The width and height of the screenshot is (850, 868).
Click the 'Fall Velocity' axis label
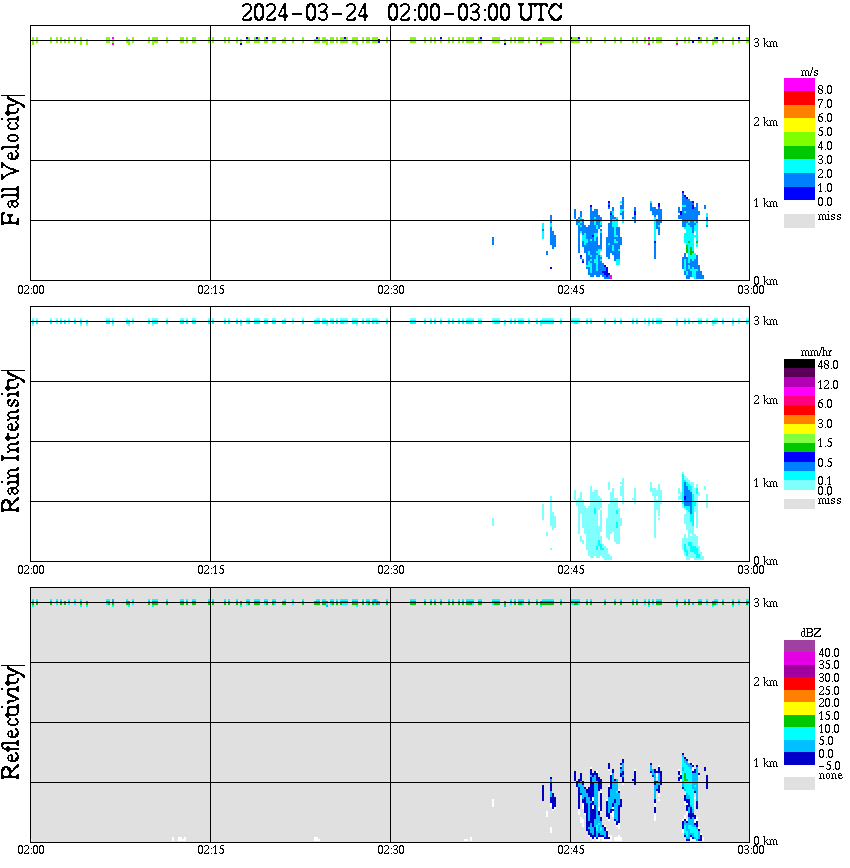(11, 160)
